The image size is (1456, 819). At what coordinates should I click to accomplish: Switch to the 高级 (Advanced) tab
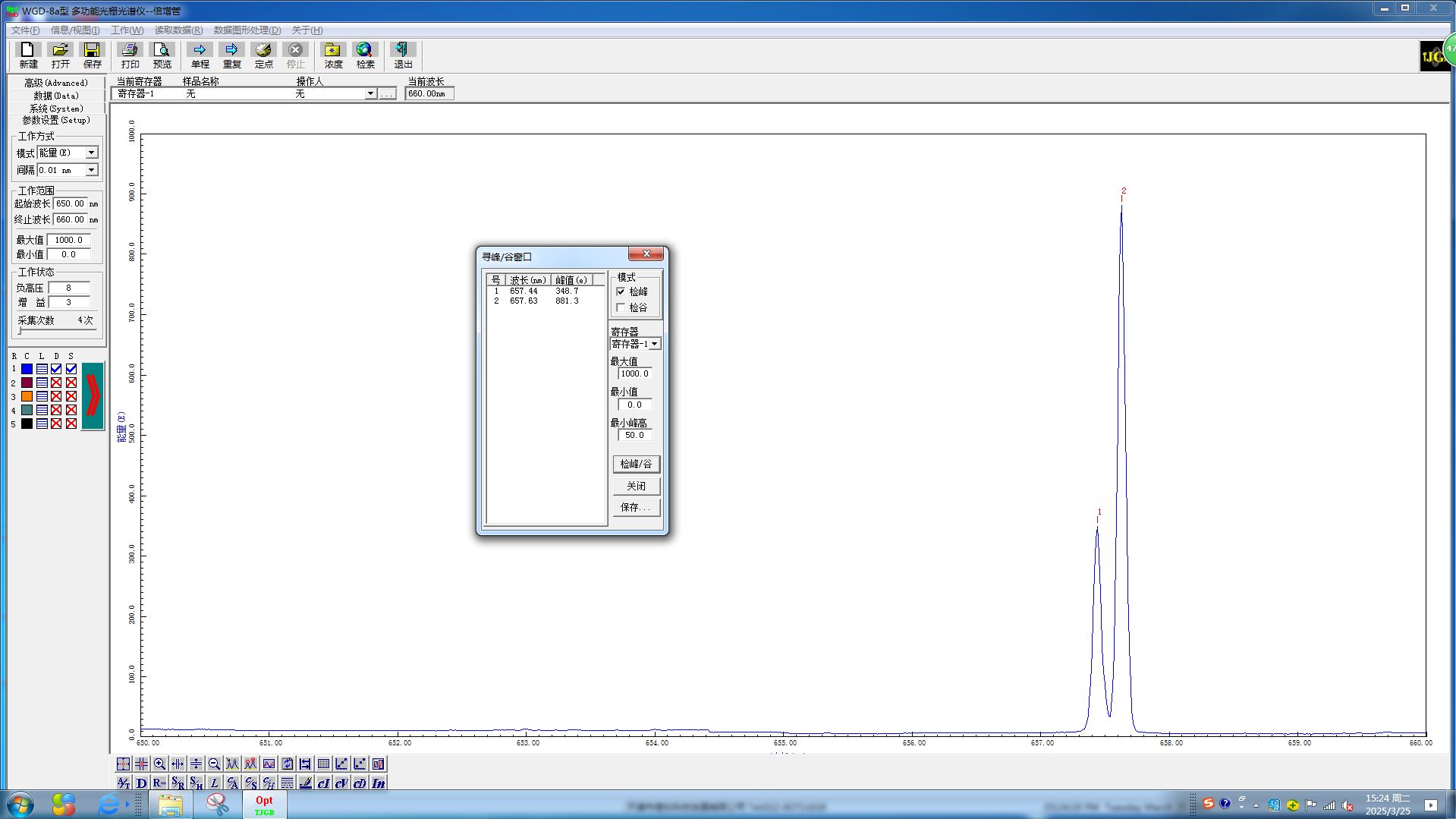tap(56, 83)
